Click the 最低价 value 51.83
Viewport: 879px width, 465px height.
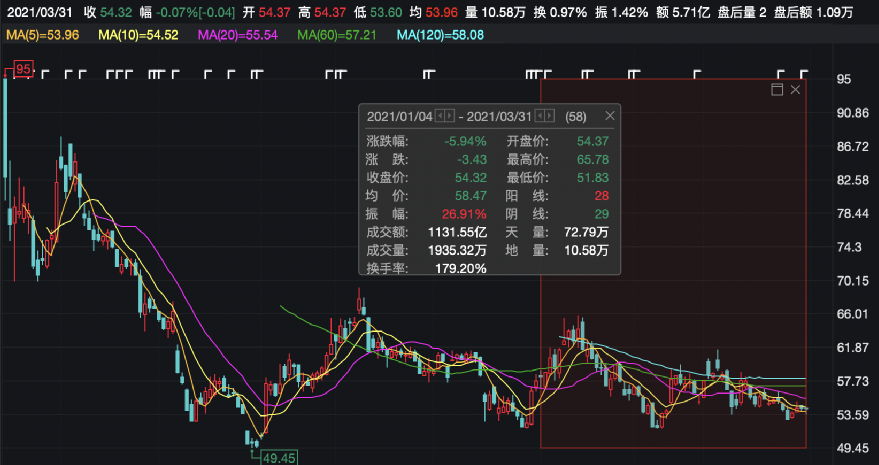[x=593, y=178]
